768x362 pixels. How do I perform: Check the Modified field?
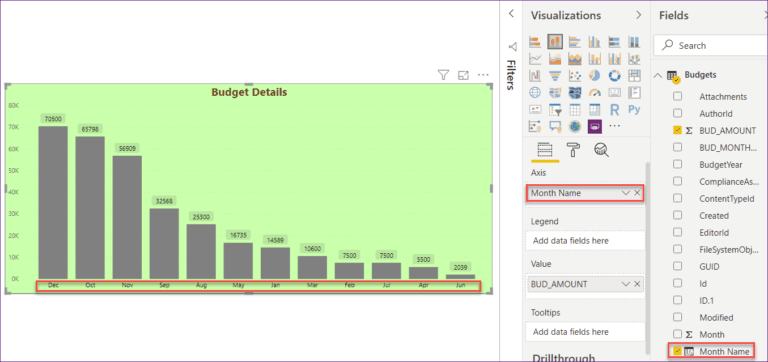[x=677, y=317]
